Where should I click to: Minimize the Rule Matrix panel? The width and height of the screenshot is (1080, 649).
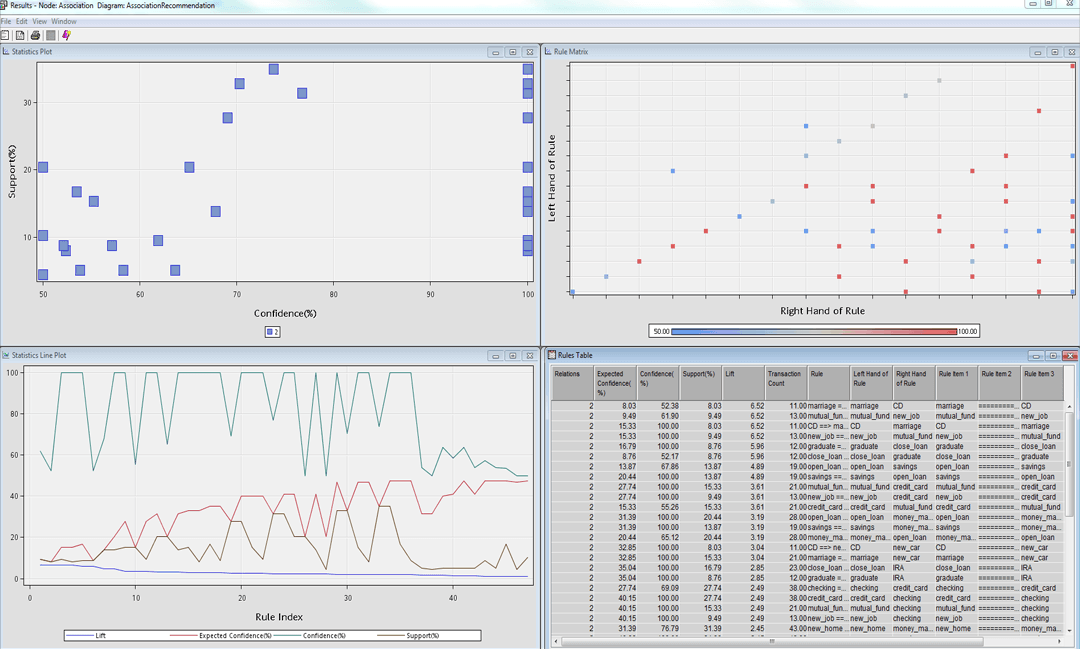pyautogui.click(x=1037, y=52)
